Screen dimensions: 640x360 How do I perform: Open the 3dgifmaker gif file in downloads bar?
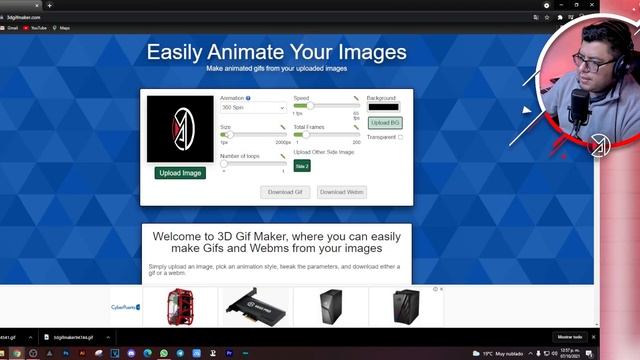coord(73,337)
